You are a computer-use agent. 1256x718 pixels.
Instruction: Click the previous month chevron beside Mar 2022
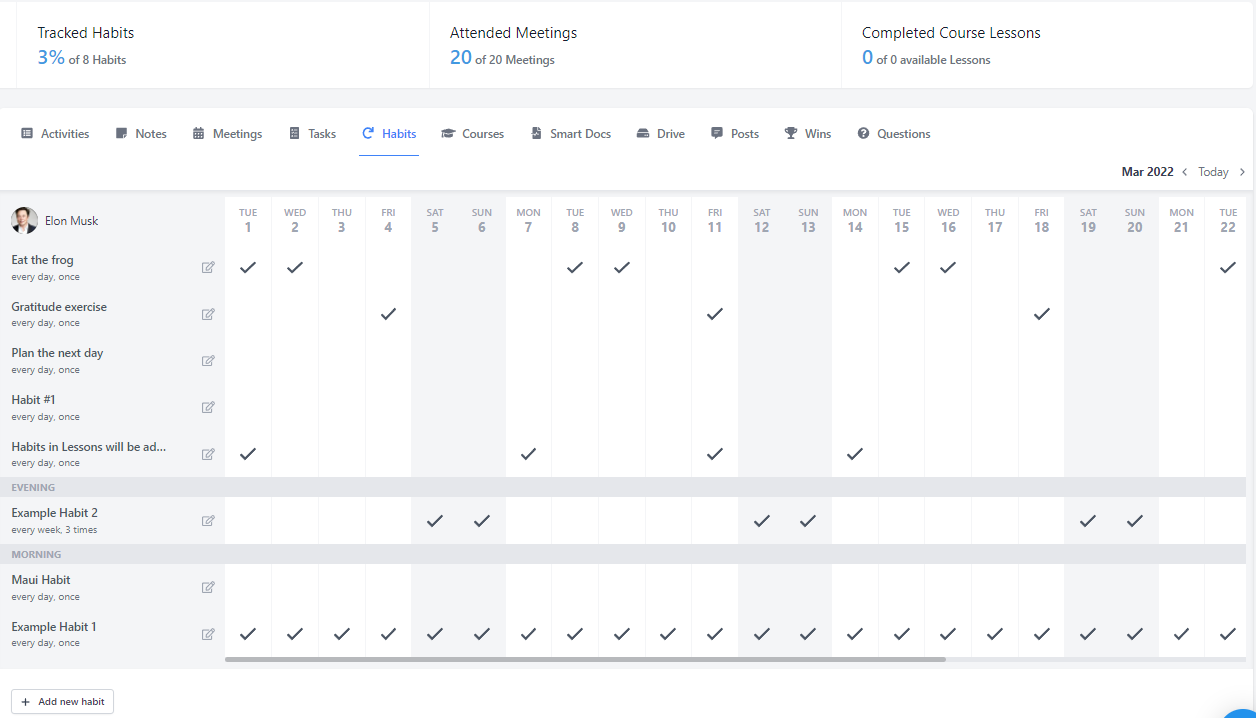[x=1185, y=171]
